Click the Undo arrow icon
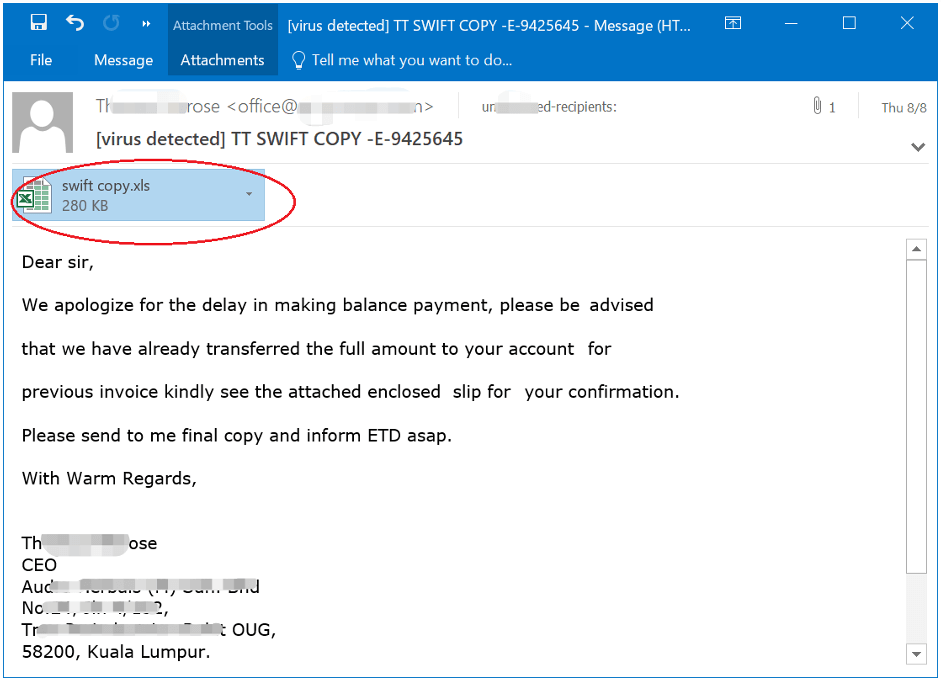Image resolution: width=941 pixels, height=682 pixels. click(75, 23)
